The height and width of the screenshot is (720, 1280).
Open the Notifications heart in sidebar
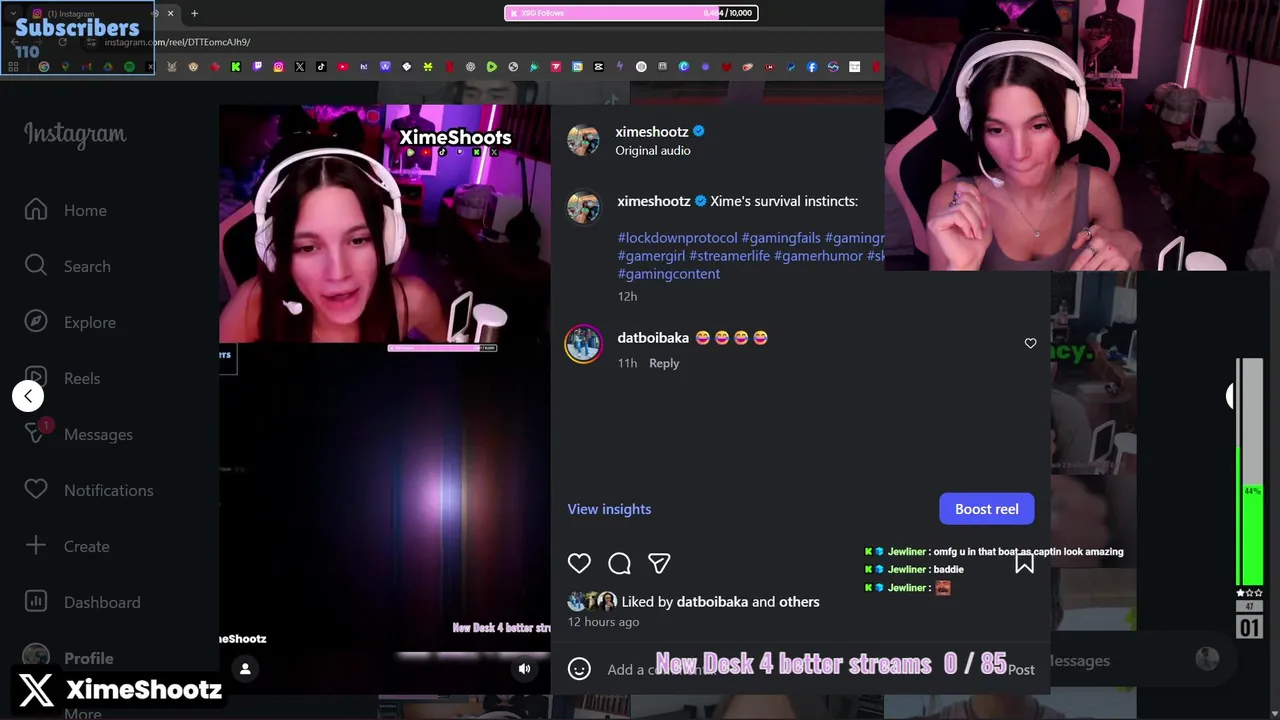click(36, 490)
